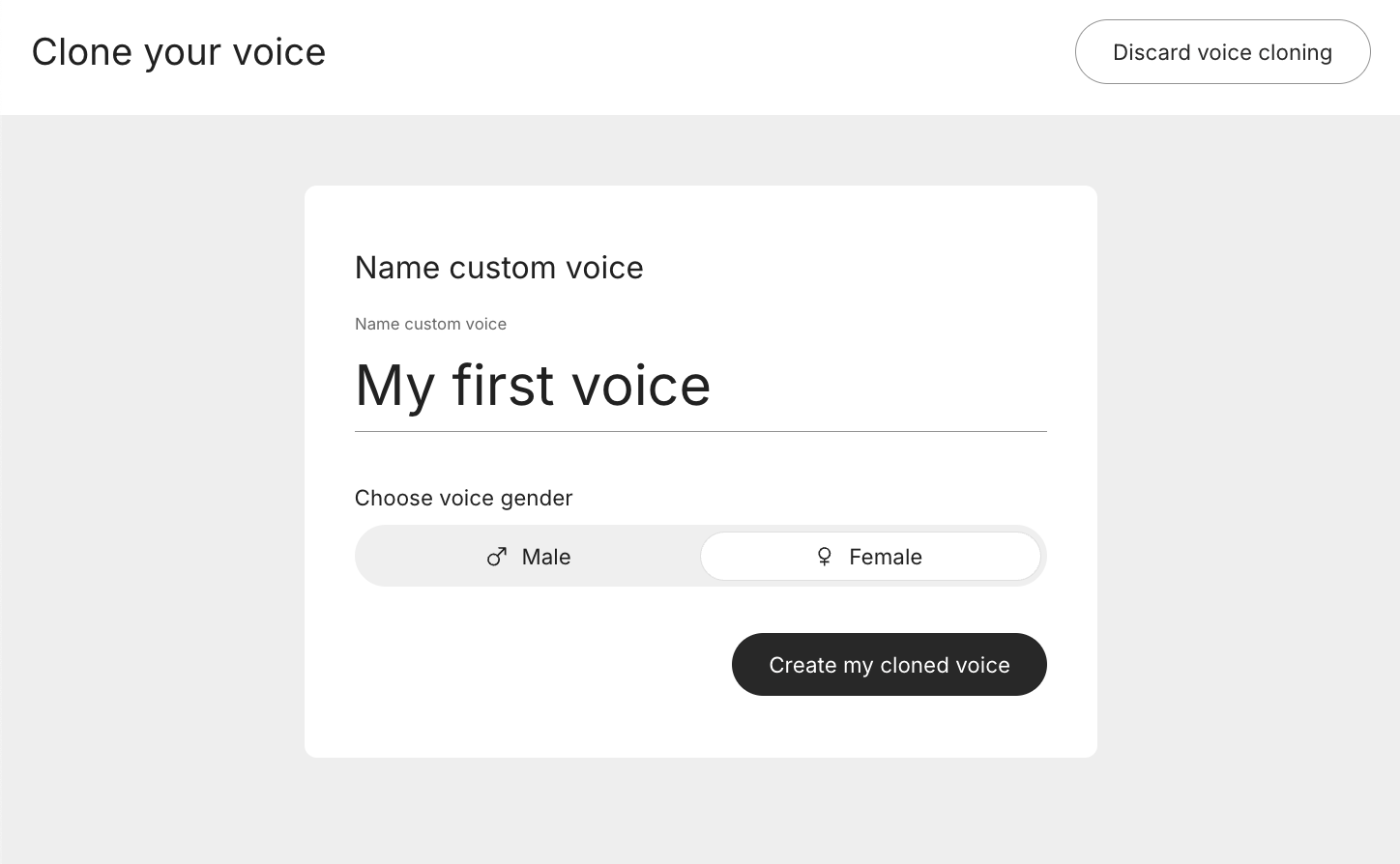The width and height of the screenshot is (1400, 864).
Task: Click the word "voice" in the name input
Action: [x=641, y=386]
